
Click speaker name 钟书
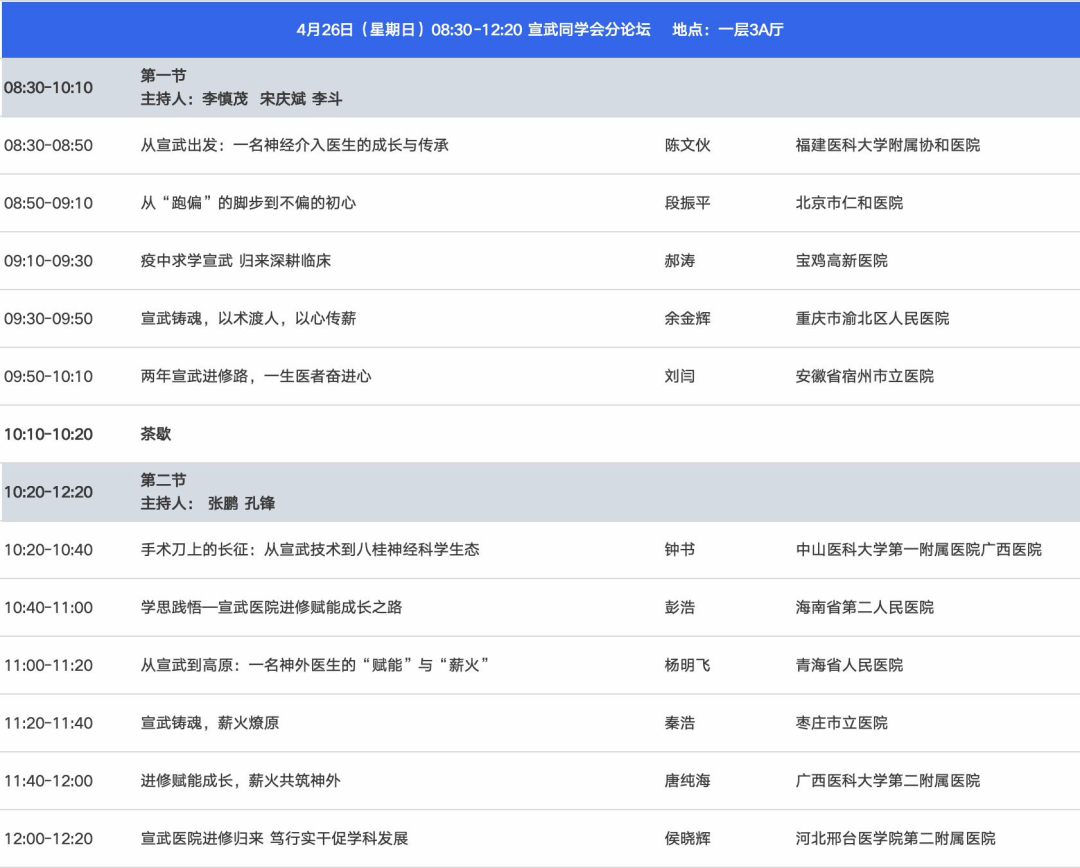point(679,550)
